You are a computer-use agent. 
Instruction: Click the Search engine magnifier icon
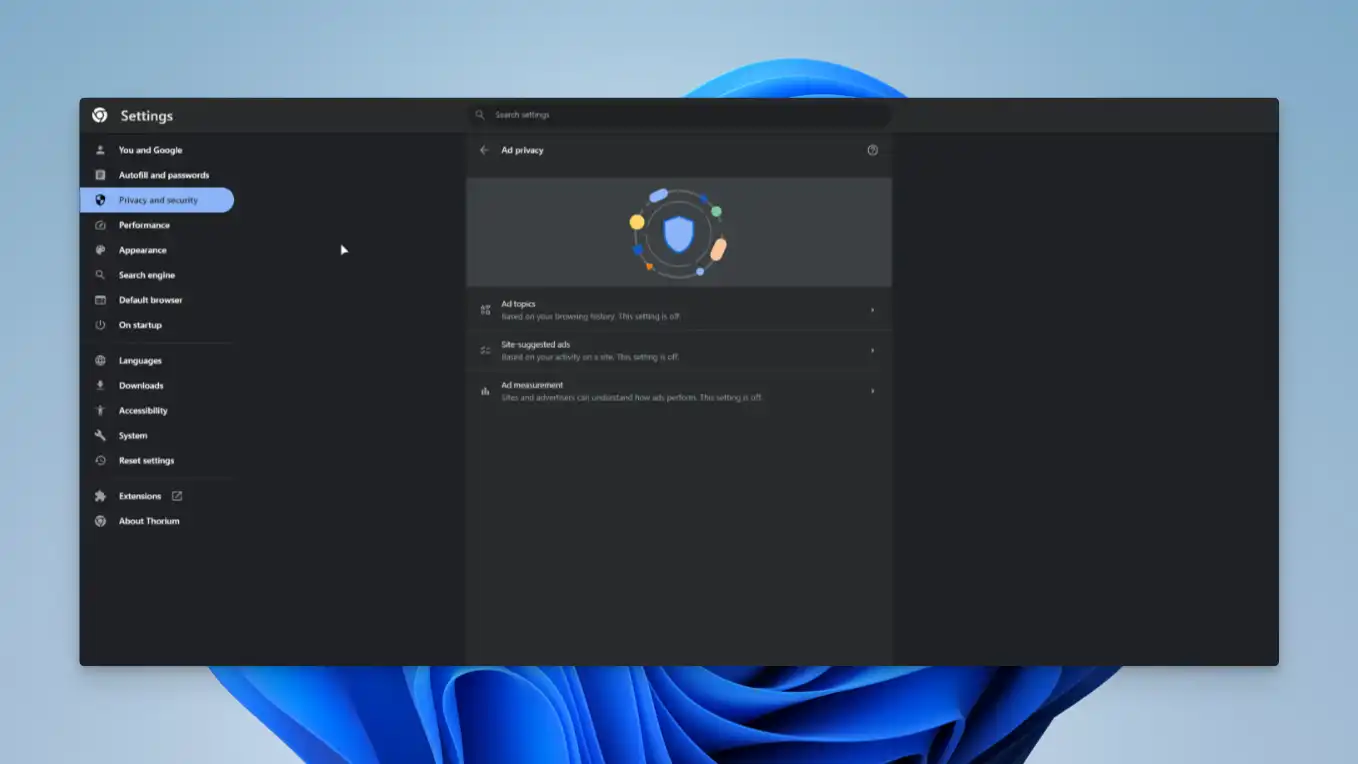99,274
